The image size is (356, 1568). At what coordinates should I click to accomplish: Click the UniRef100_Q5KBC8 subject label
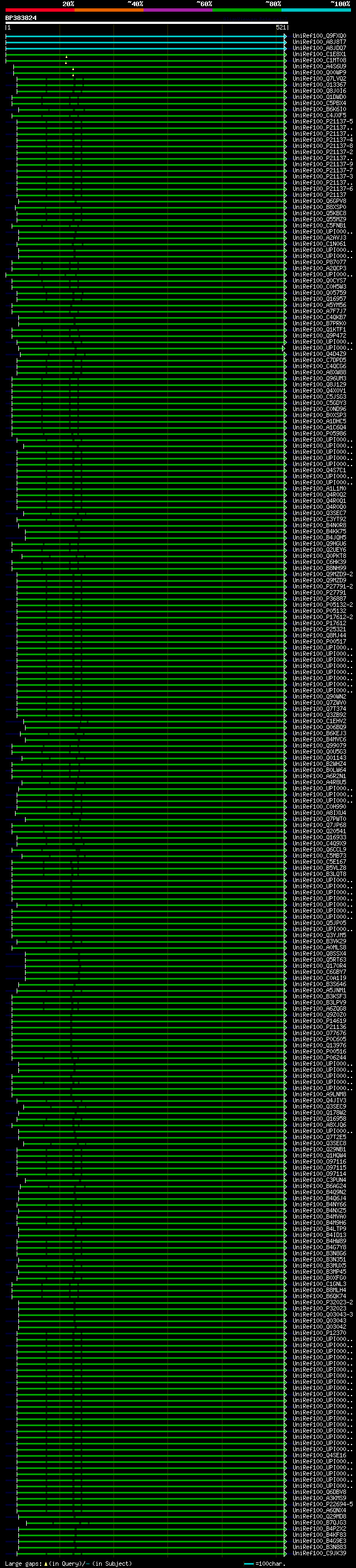[x=319, y=213]
